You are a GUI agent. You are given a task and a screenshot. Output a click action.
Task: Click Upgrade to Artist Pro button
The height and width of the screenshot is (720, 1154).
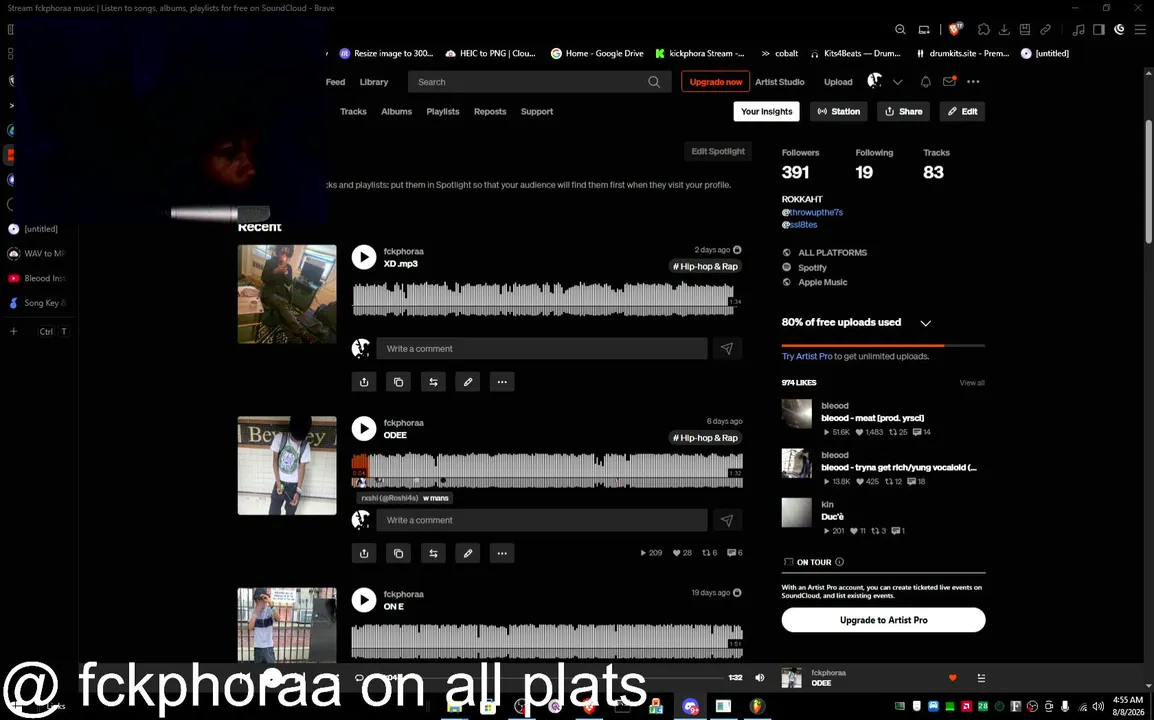[883, 620]
